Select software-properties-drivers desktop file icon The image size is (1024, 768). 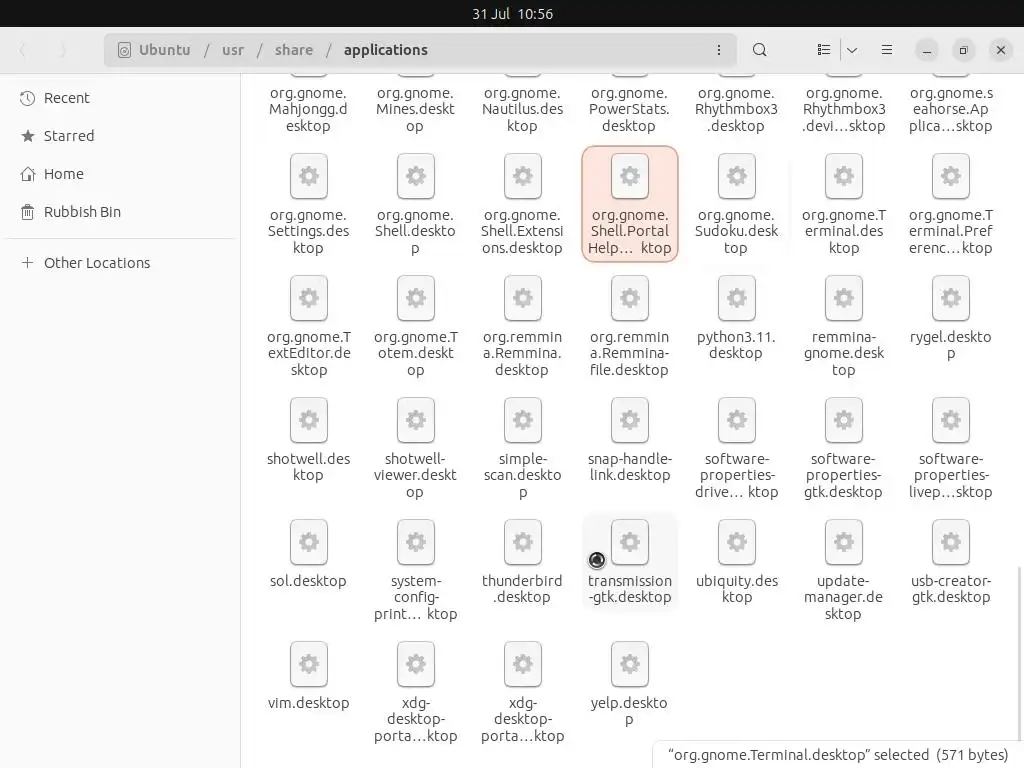(x=737, y=421)
